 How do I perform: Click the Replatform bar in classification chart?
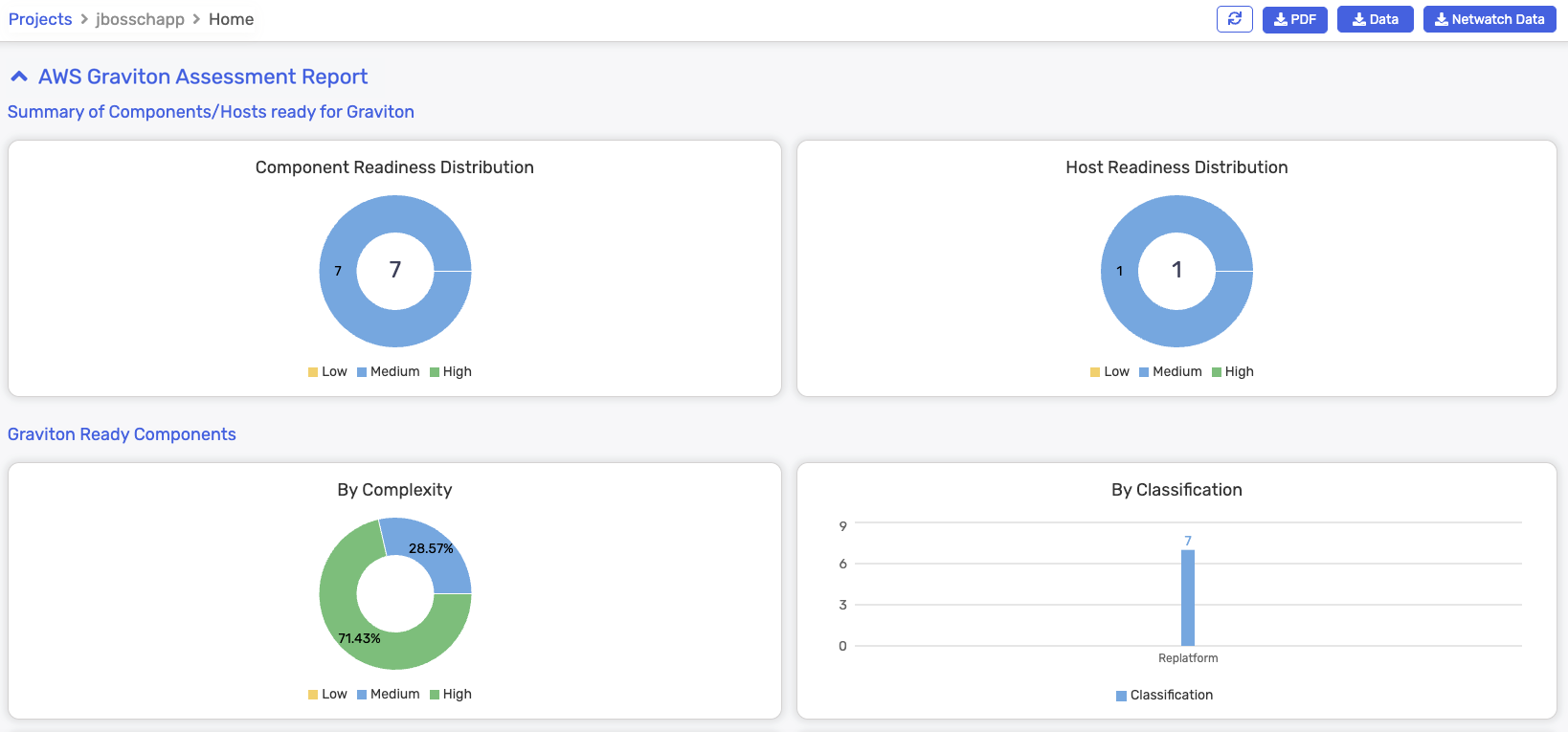point(1188,598)
